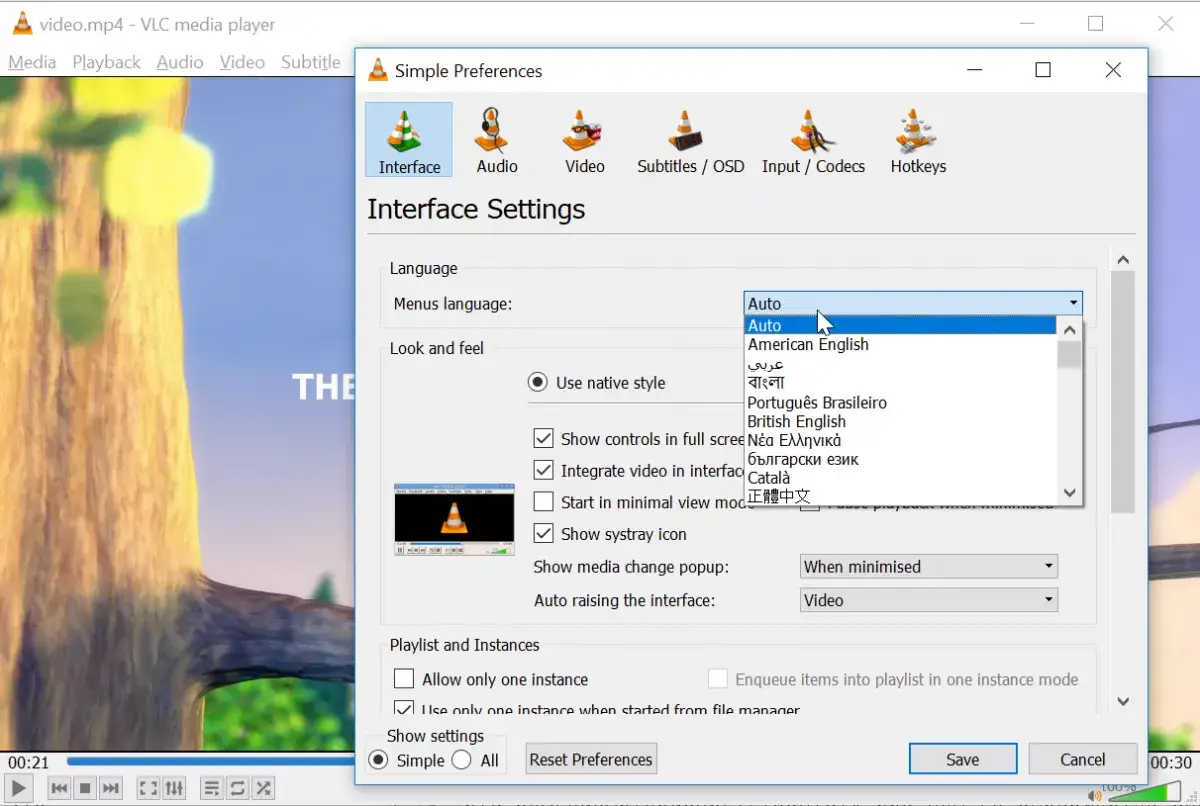Viewport: 1200px width, 806px height.
Task: Open the Video menu in the menu bar
Action: [242, 62]
